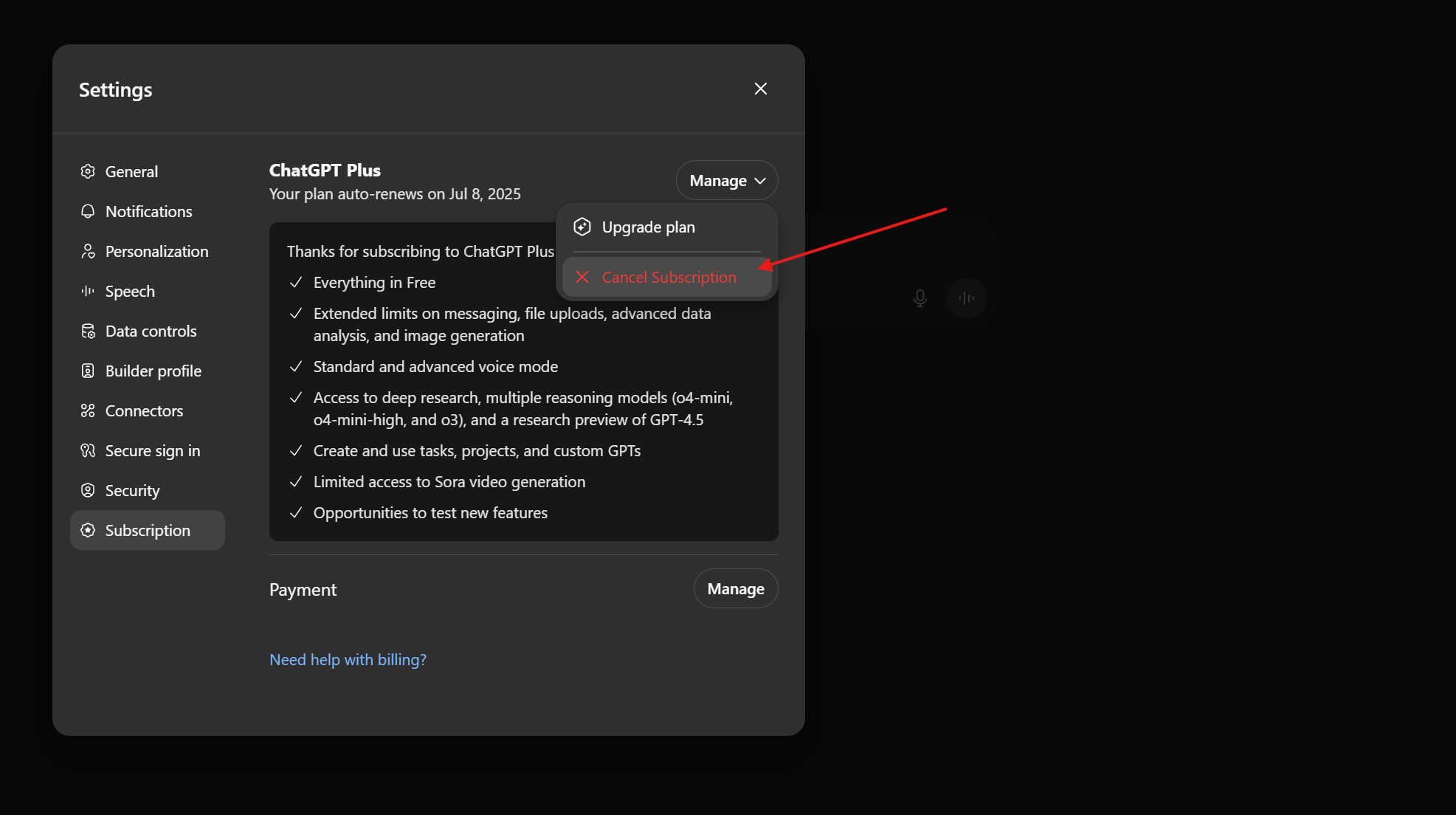Select the Speech waveform icon in sidebar
This screenshot has height=815, width=1456.
88,291
